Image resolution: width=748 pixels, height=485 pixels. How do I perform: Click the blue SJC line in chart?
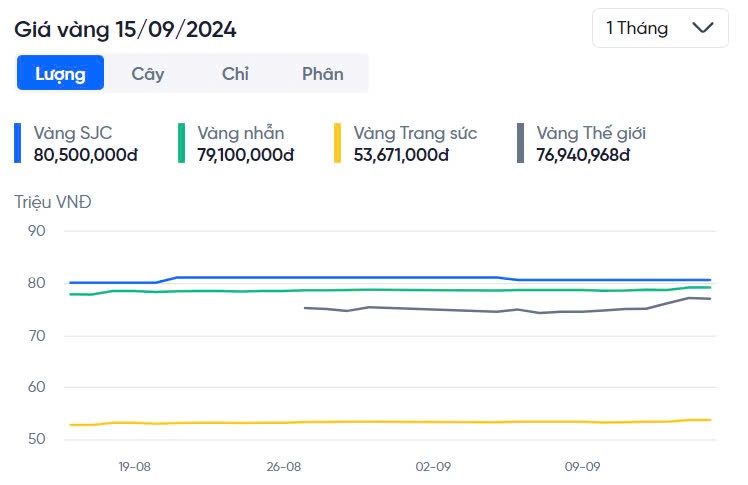point(350,277)
